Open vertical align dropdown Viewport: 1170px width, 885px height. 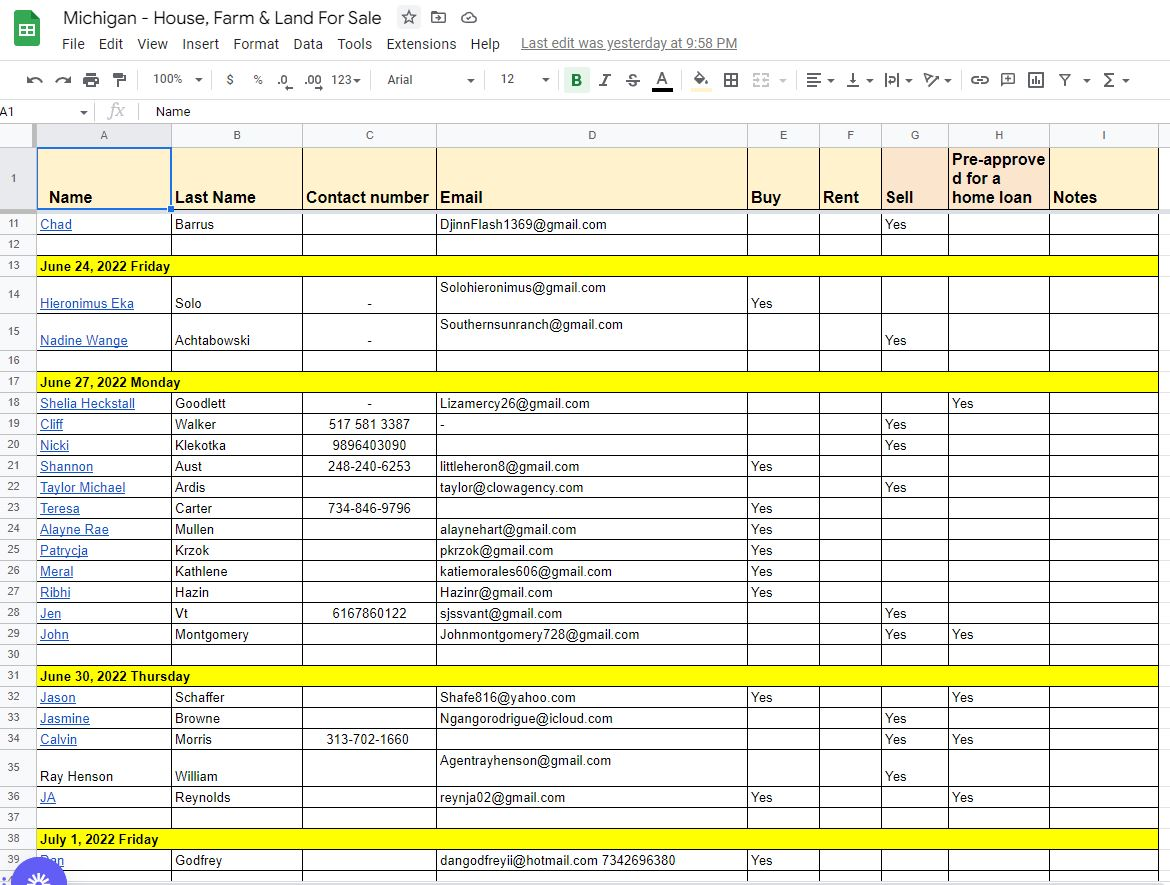(x=860, y=80)
